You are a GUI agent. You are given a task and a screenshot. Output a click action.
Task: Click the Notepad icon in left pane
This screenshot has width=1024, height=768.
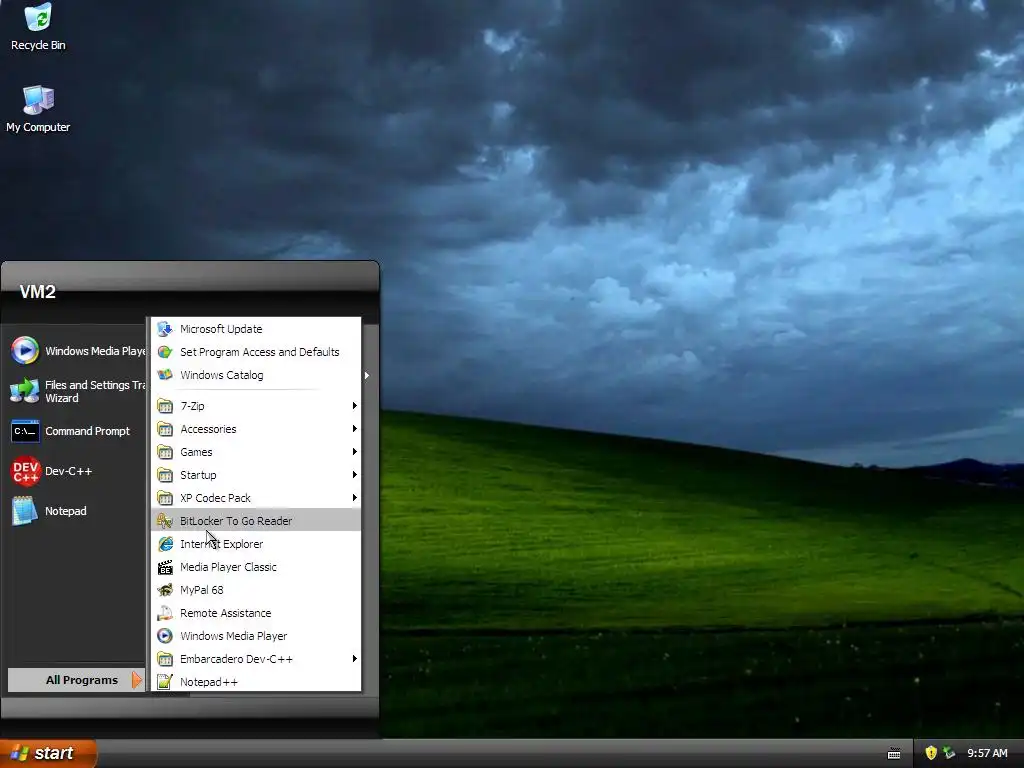(x=25, y=511)
